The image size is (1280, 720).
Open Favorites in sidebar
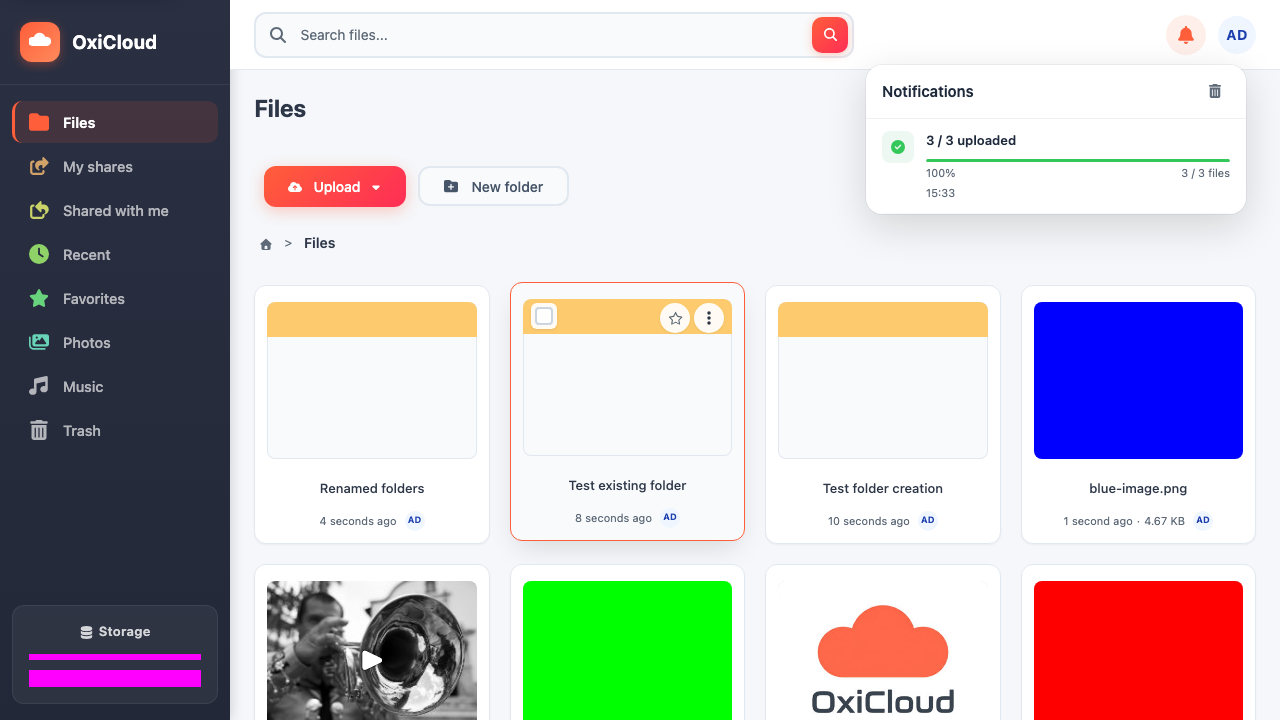pyautogui.click(x=115, y=299)
